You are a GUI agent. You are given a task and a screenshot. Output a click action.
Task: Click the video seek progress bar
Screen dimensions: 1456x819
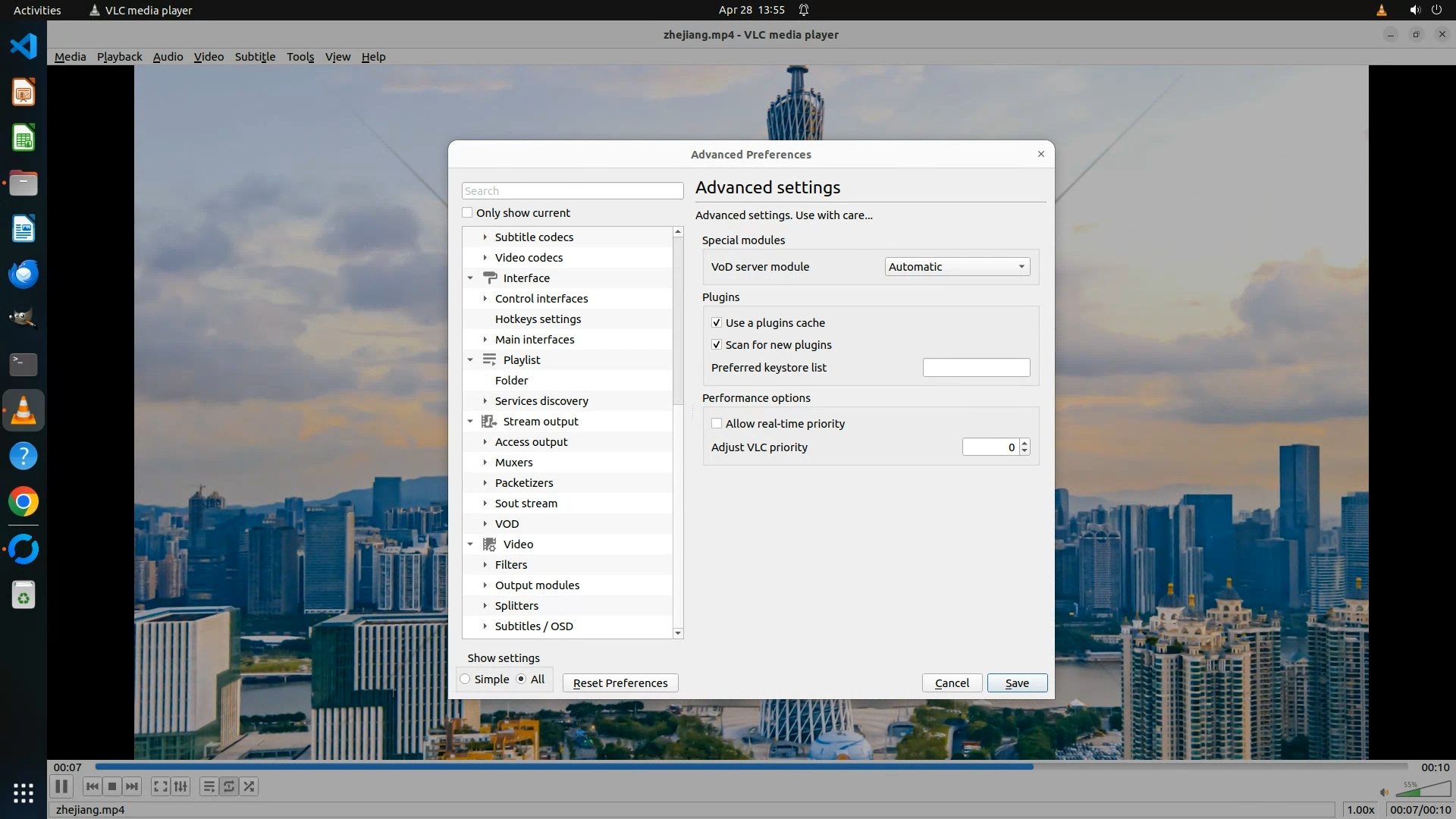coord(751,767)
